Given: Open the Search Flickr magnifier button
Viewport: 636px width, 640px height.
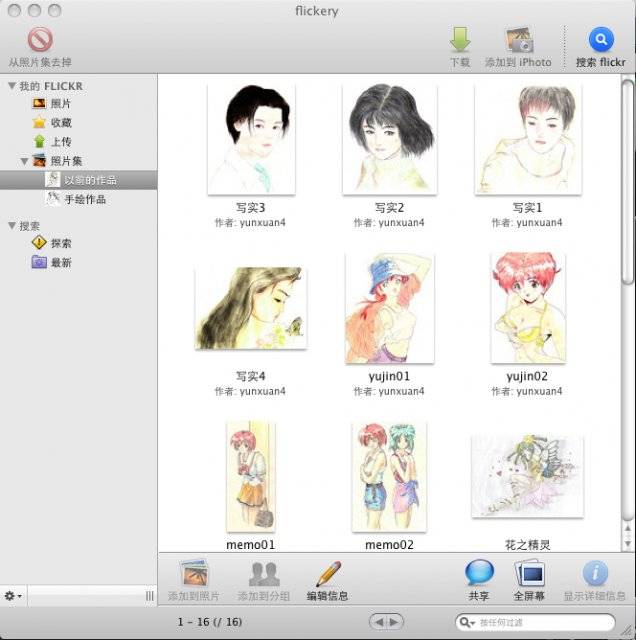Looking at the screenshot, I should [x=600, y=40].
